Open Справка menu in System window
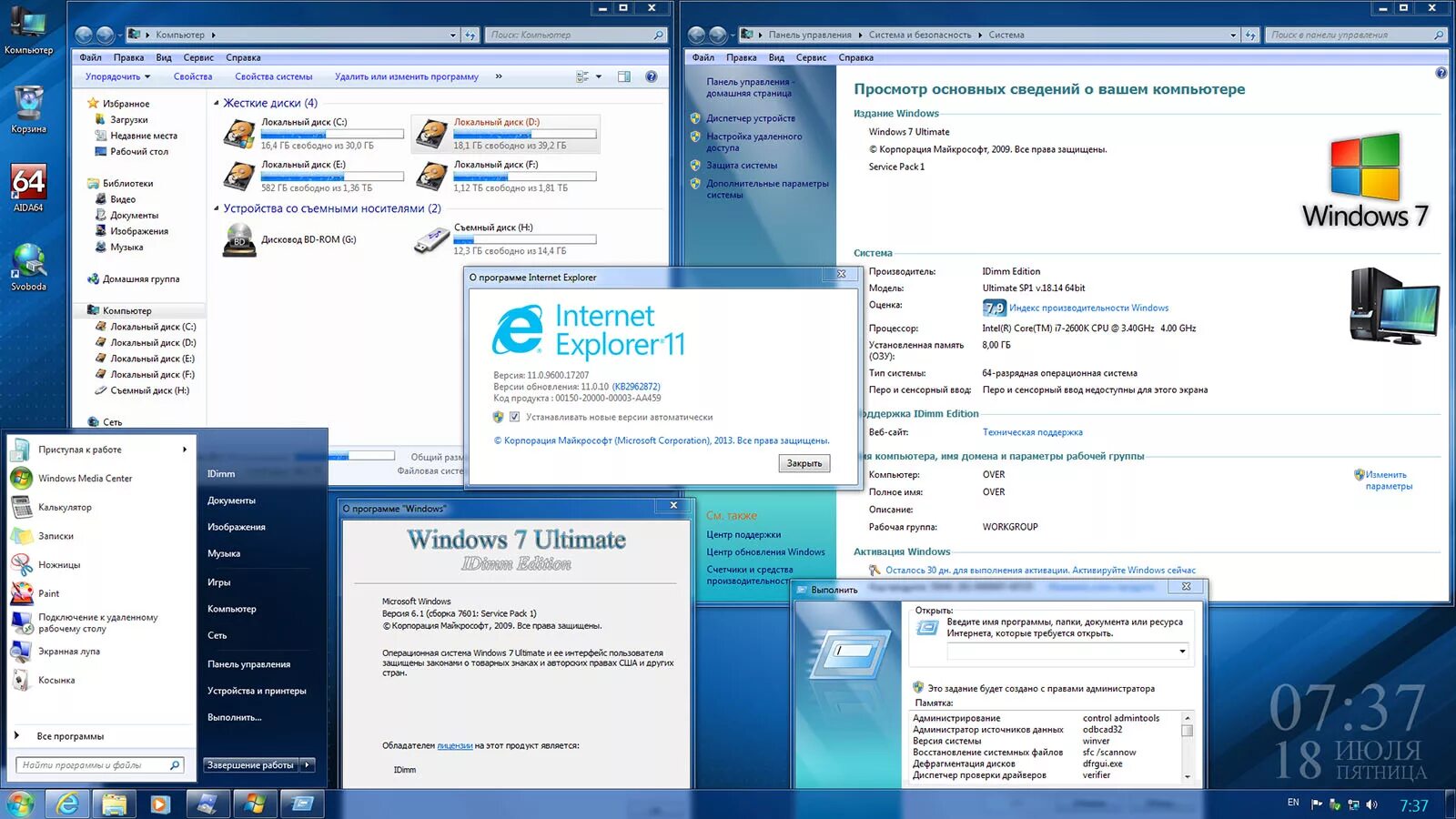 pyautogui.click(x=855, y=57)
